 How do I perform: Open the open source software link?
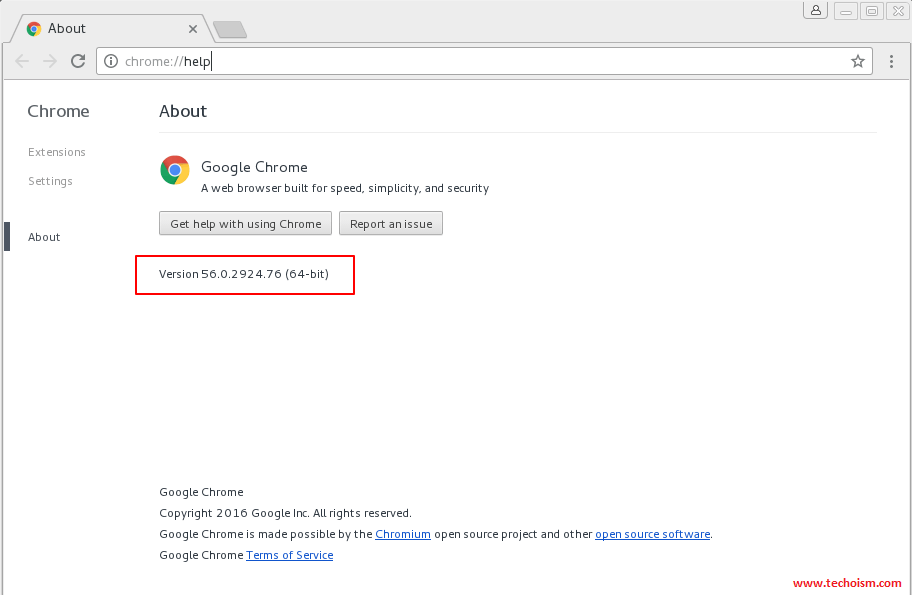tap(653, 534)
